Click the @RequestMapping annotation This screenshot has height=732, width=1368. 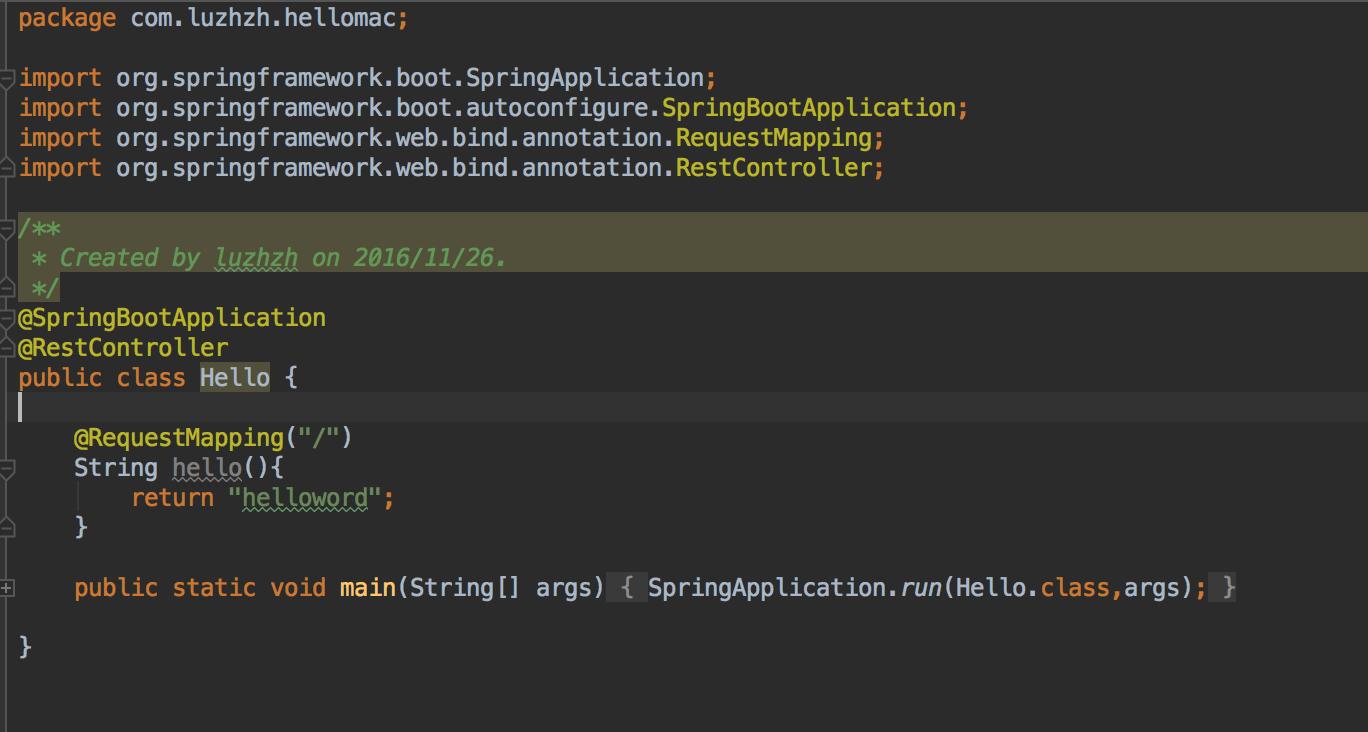pos(179,438)
